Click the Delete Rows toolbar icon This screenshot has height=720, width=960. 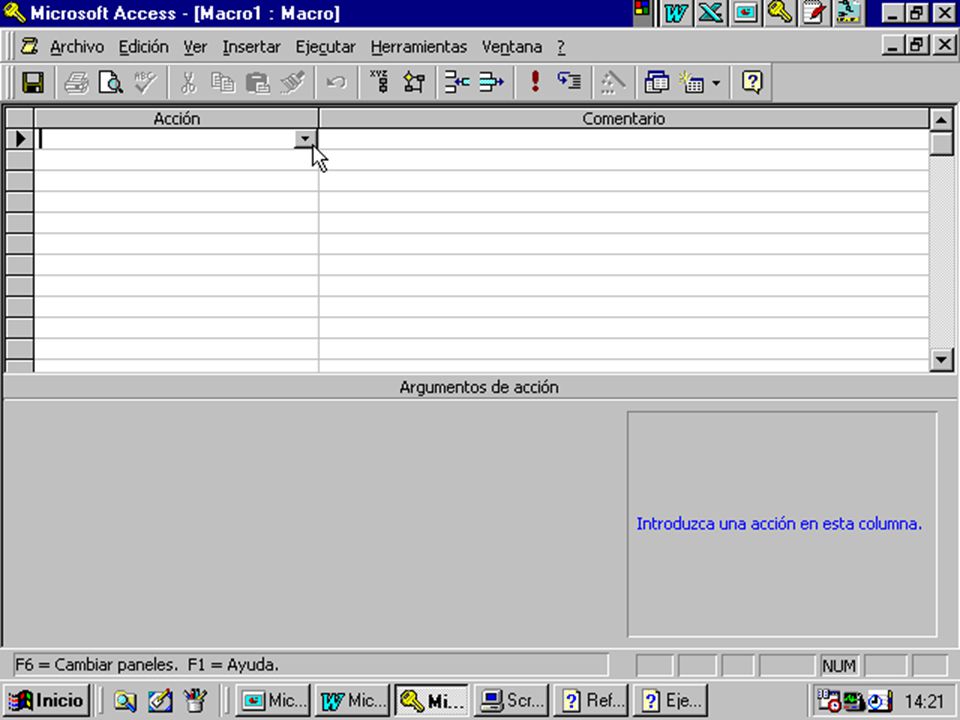[x=492, y=82]
